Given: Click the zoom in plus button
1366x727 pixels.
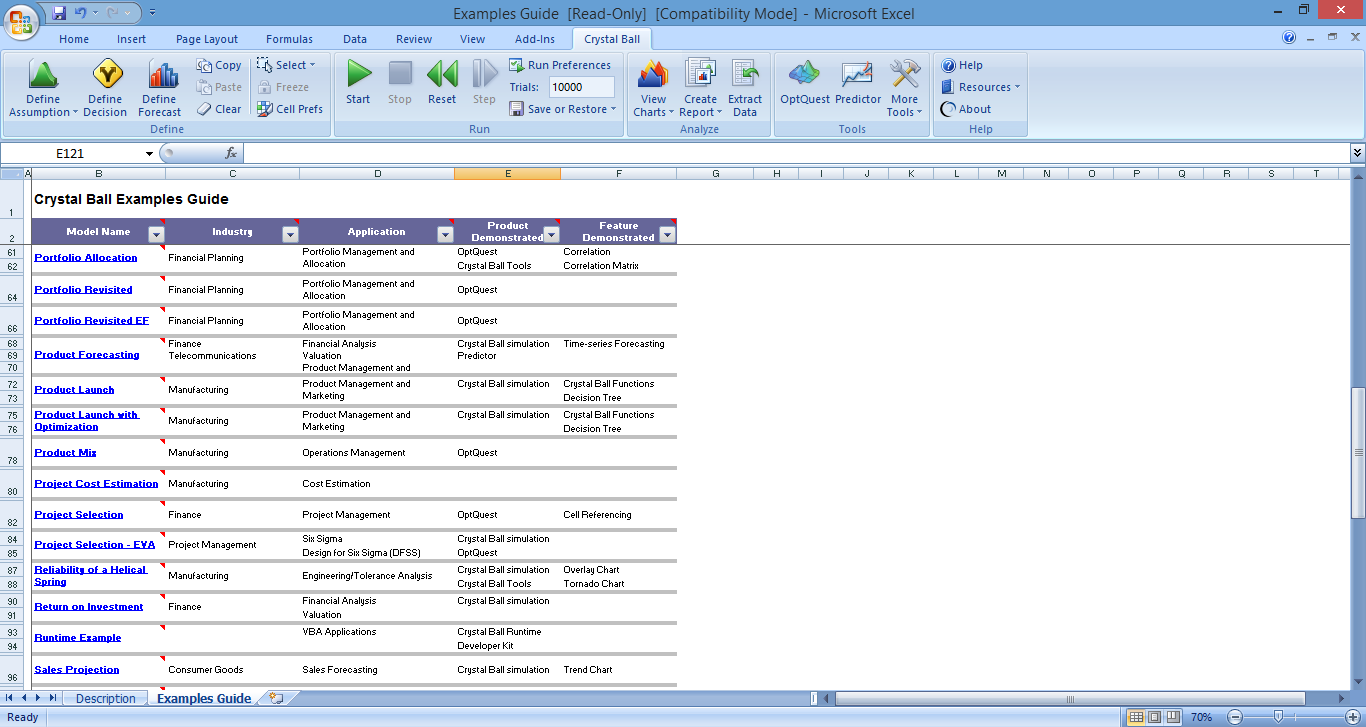Looking at the screenshot, I should click(1352, 717).
